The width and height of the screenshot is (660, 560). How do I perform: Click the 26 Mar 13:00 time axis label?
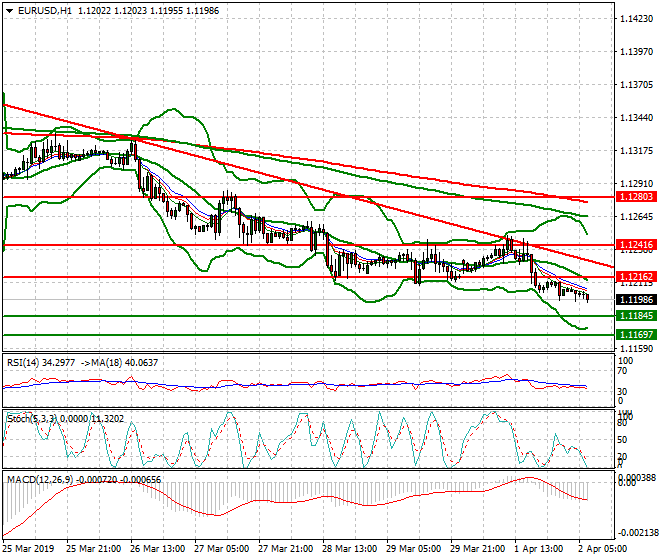[x=157, y=549]
